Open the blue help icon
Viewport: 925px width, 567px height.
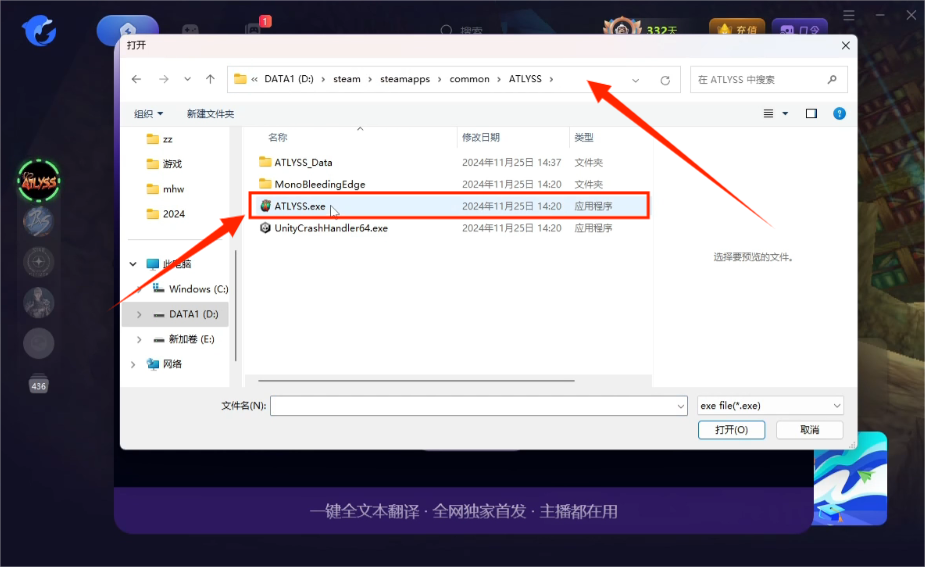[x=839, y=113]
